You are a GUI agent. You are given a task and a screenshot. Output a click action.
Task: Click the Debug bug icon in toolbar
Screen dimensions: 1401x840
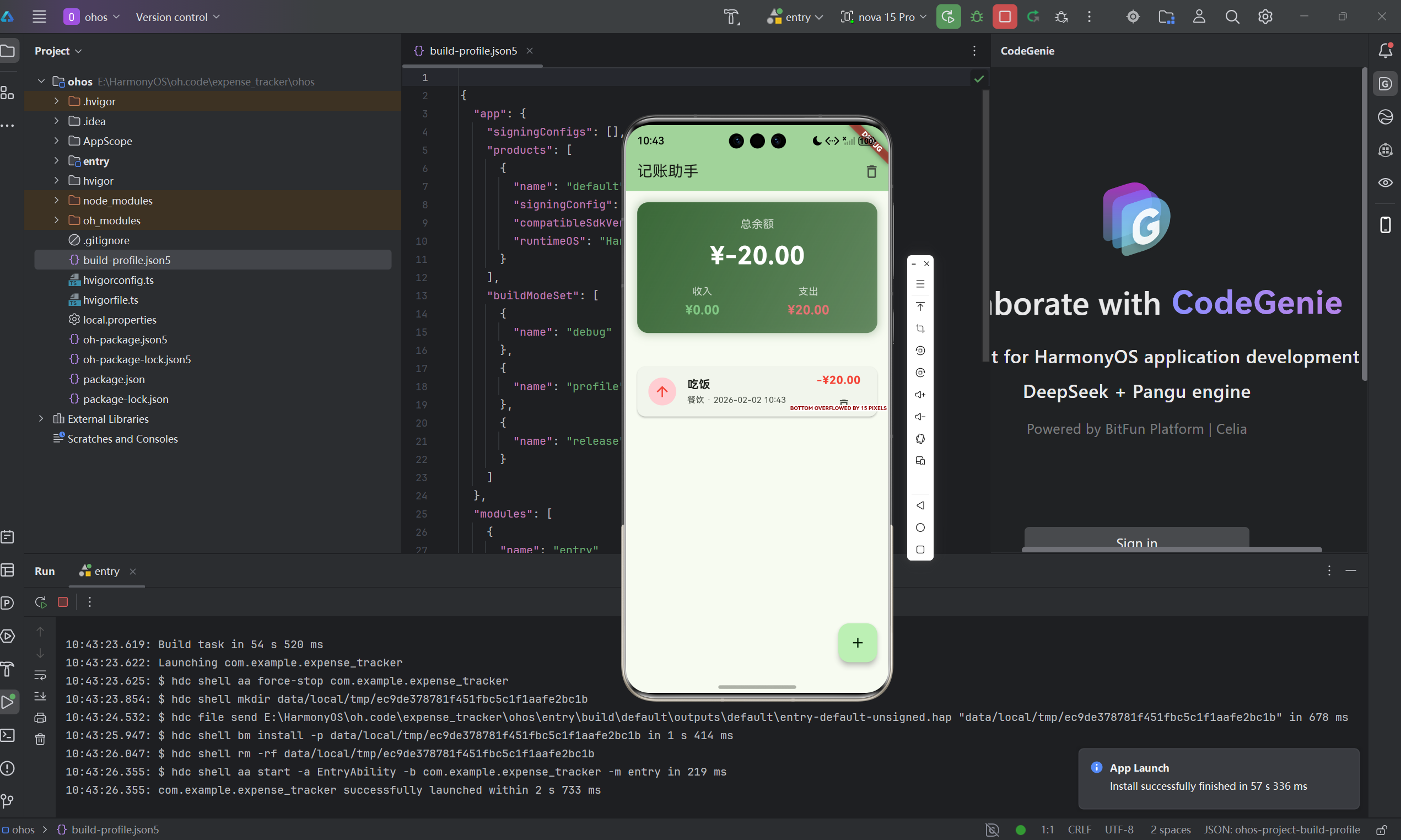(977, 17)
